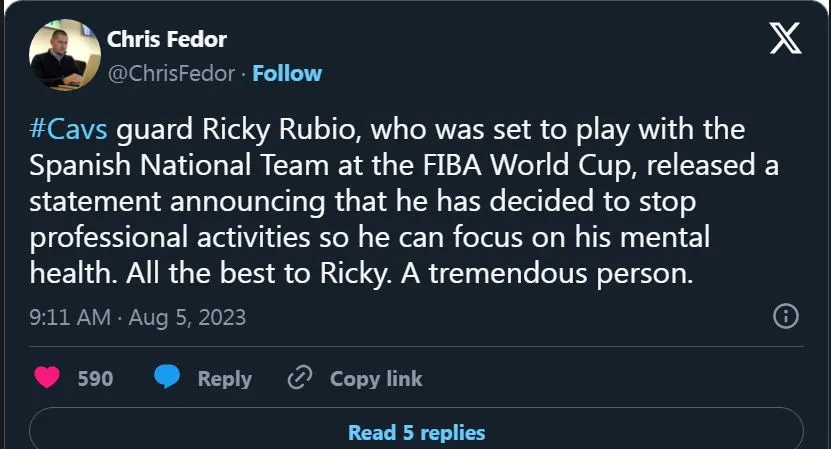Open the tweet info circle icon
Viewport: 831px width, 449px height.
tap(786, 316)
